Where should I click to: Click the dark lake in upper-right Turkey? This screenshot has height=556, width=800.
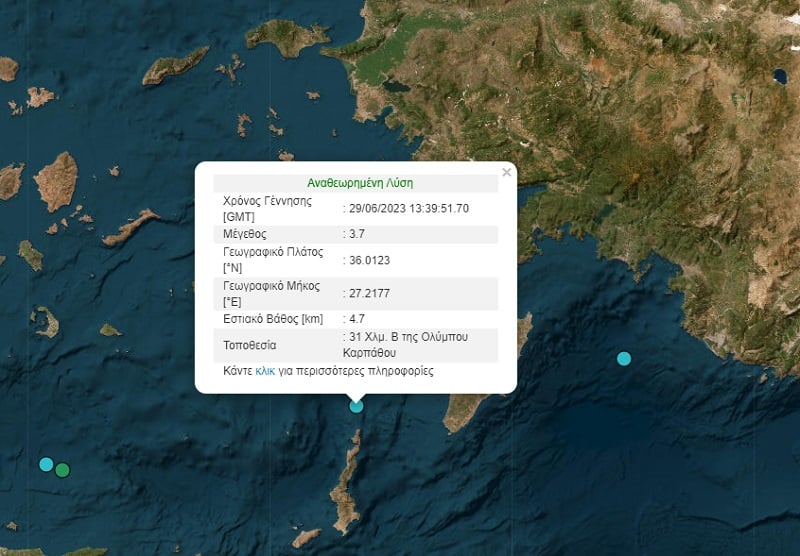click(x=779, y=75)
